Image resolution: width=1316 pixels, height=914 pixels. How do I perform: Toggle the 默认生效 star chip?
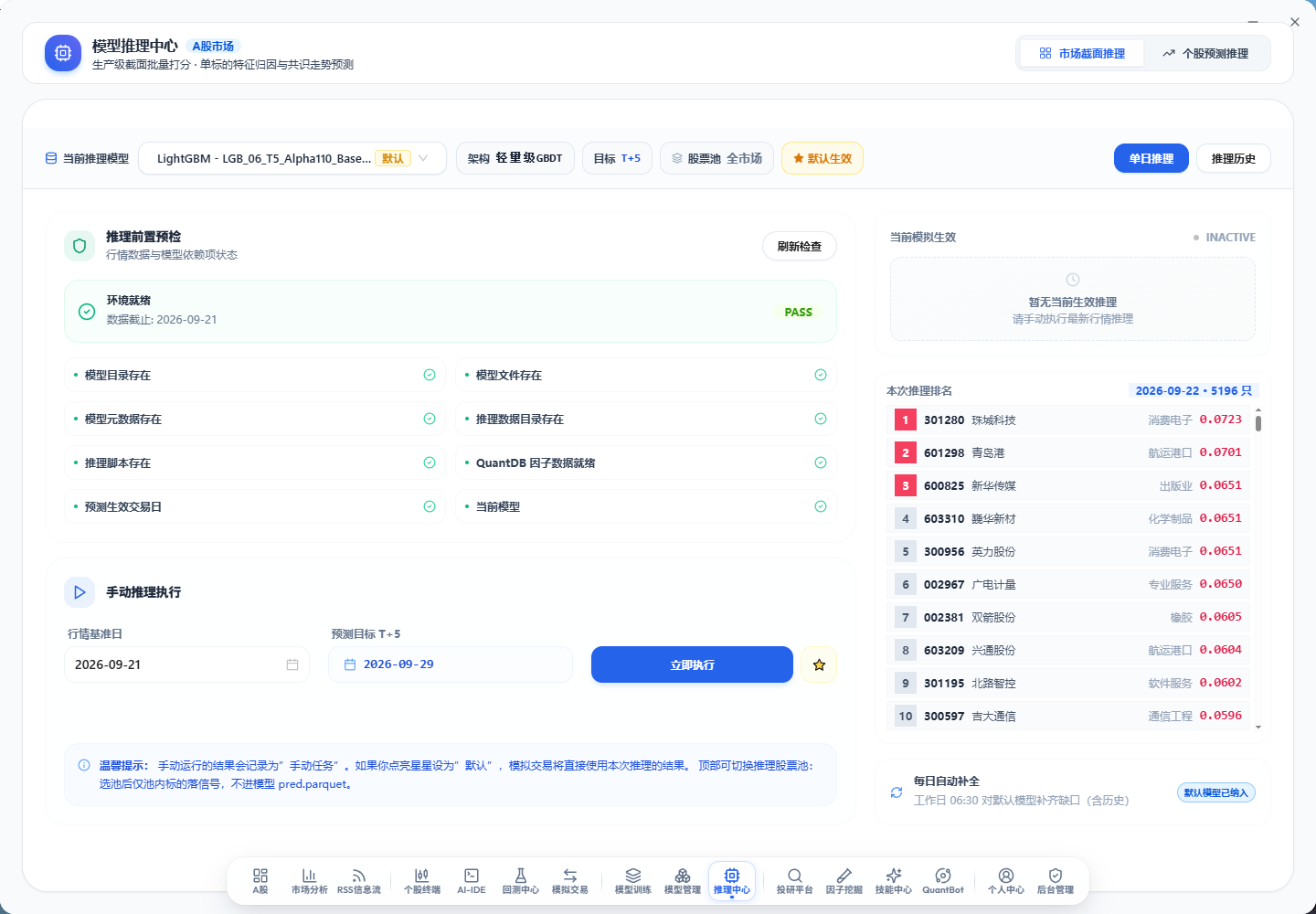pos(822,158)
